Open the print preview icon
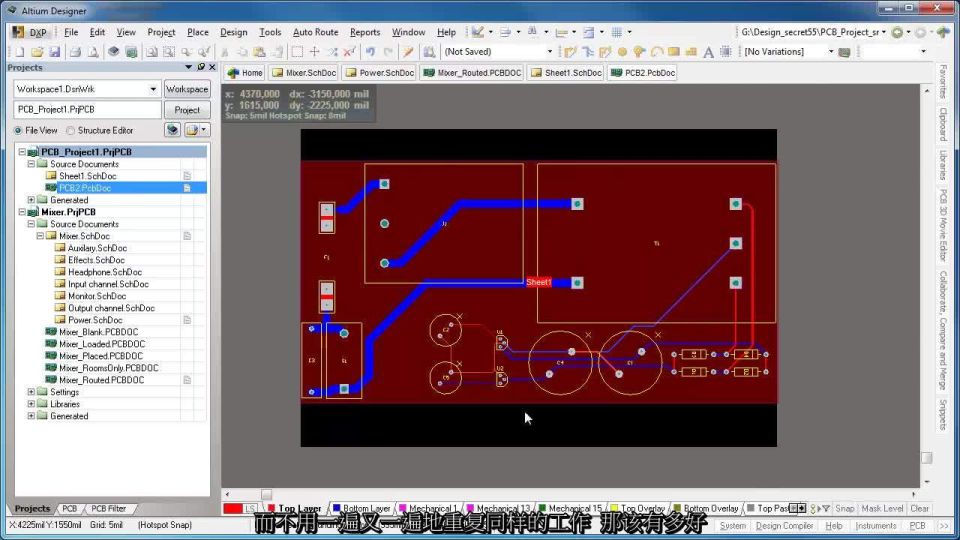The height and width of the screenshot is (540, 960). (92, 52)
